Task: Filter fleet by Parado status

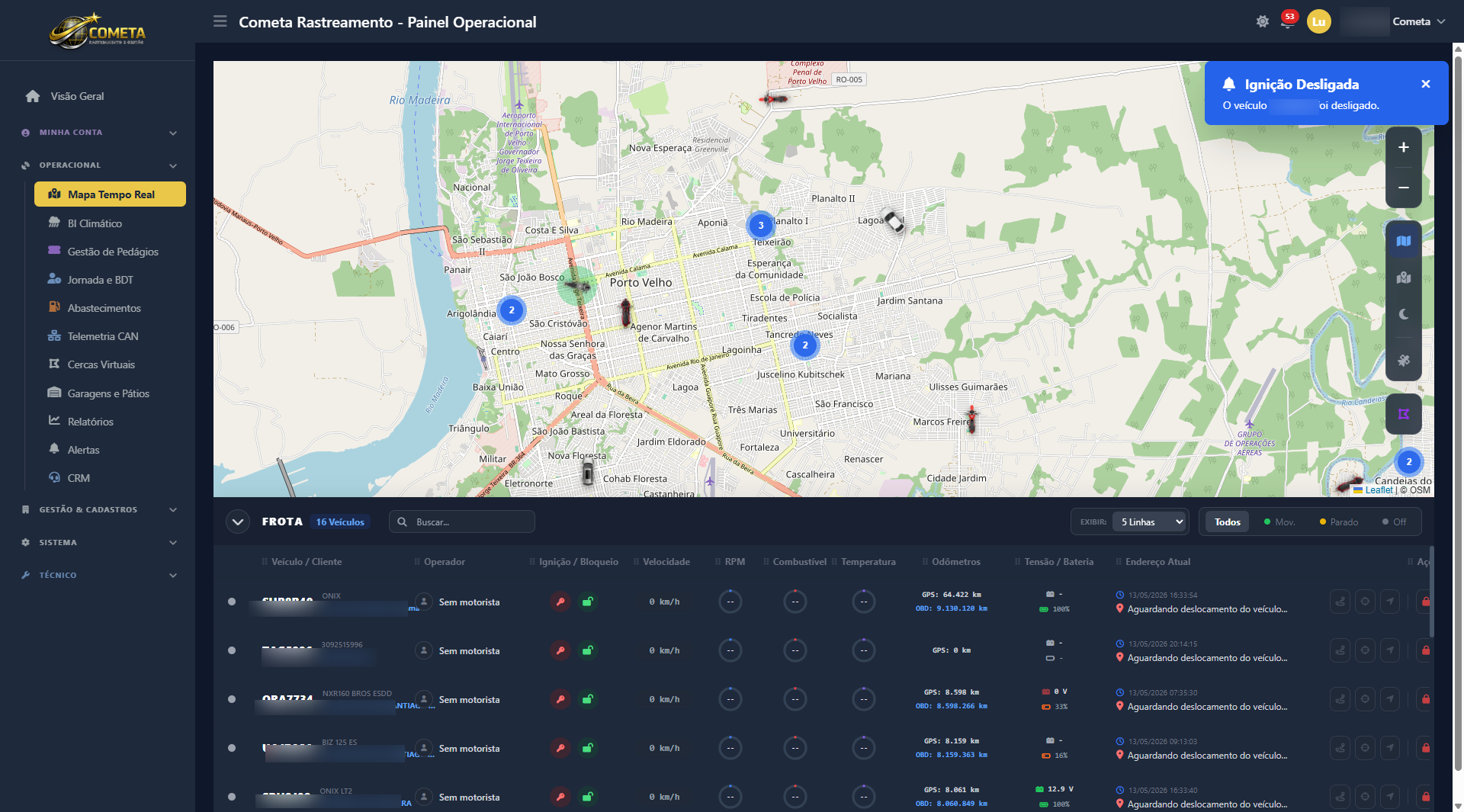Action: pyautogui.click(x=1339, y=522)
